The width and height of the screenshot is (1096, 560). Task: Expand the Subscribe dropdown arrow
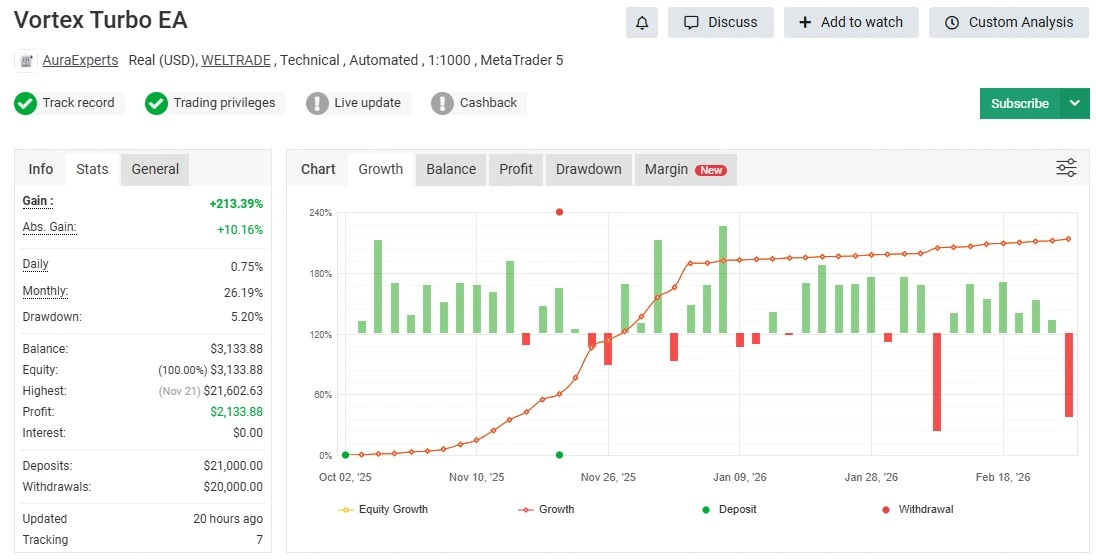tap(1075, 103)
